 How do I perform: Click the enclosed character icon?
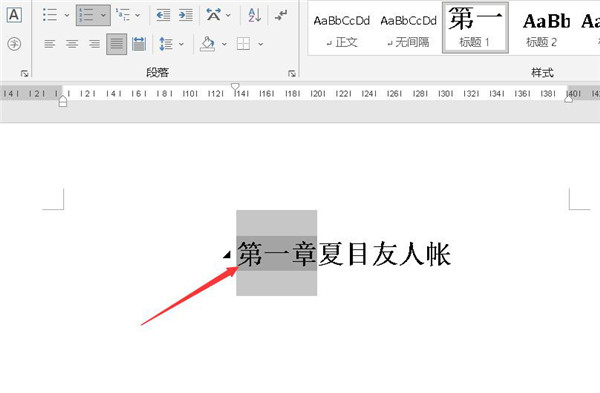[14, 44]
